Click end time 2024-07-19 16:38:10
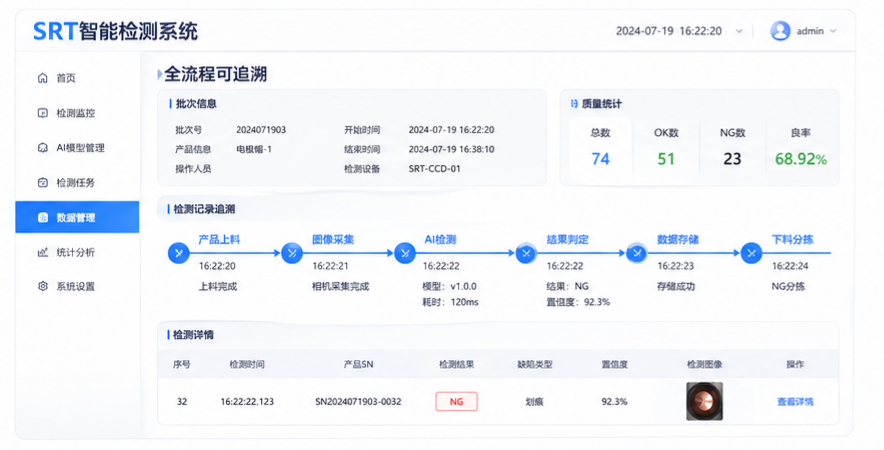The height and width of the screenshot is (450, 884). point(451,149)
